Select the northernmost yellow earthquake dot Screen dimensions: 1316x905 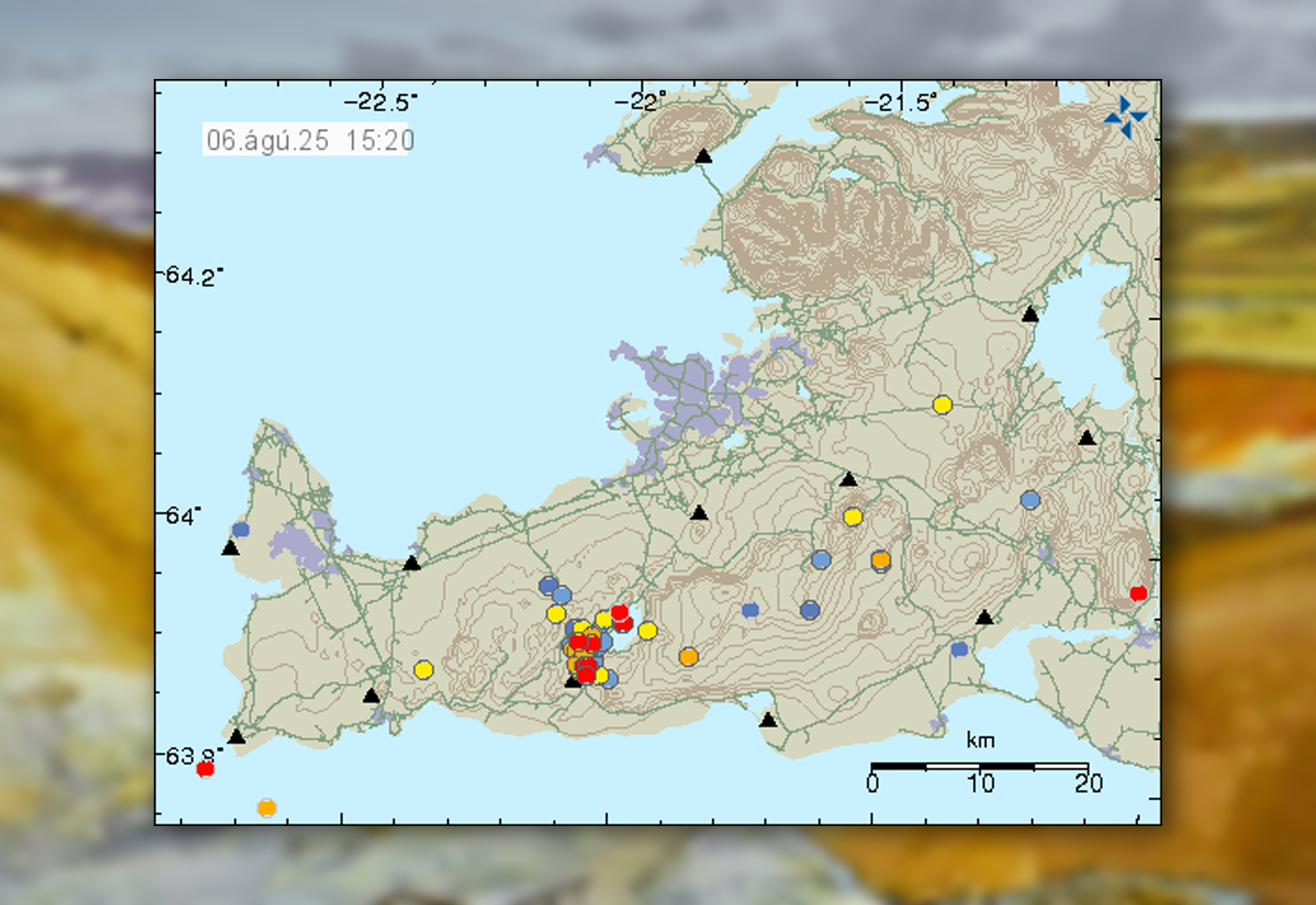click(943, 405)
